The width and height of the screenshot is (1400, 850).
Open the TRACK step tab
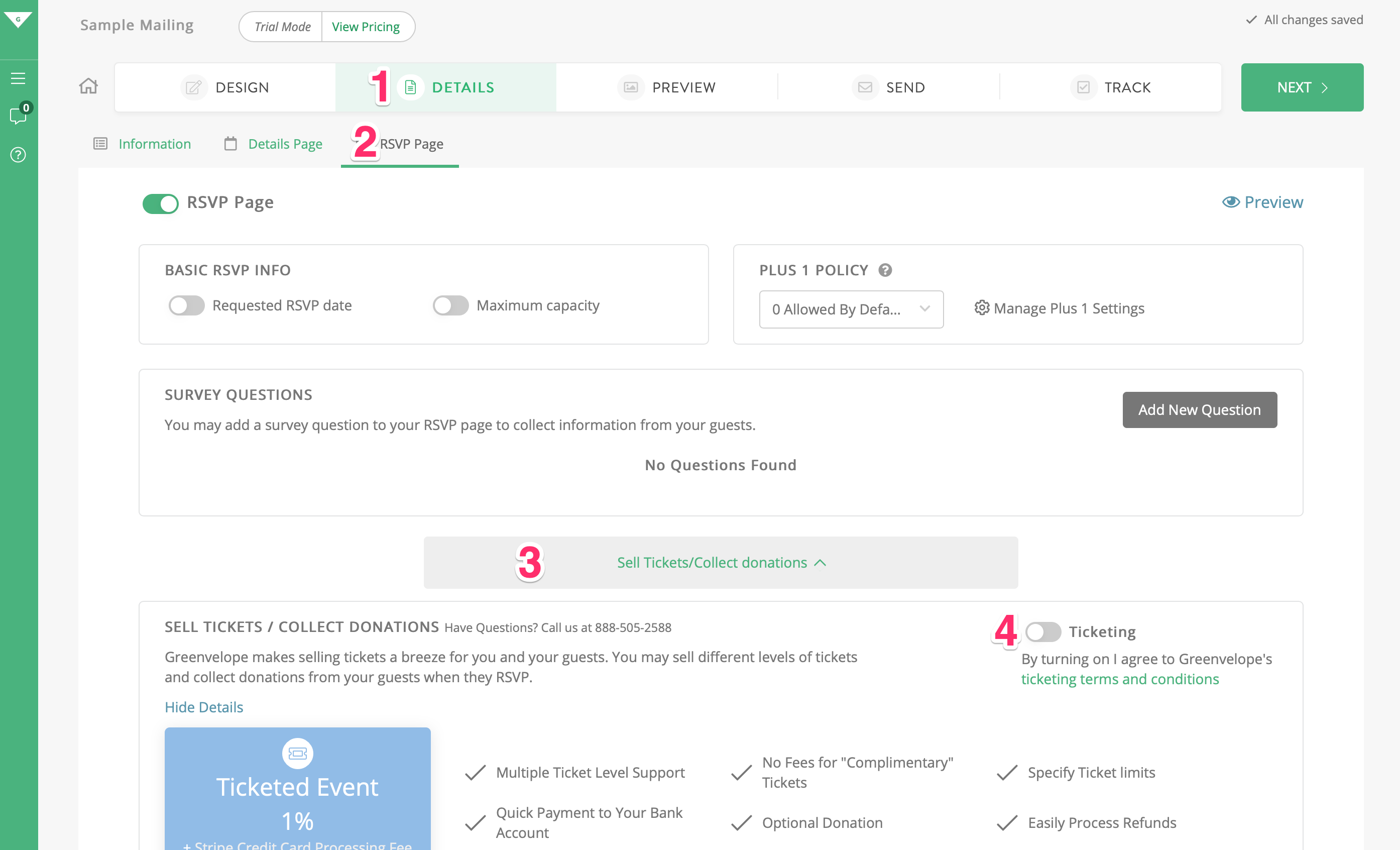[x=1110, y=87]
